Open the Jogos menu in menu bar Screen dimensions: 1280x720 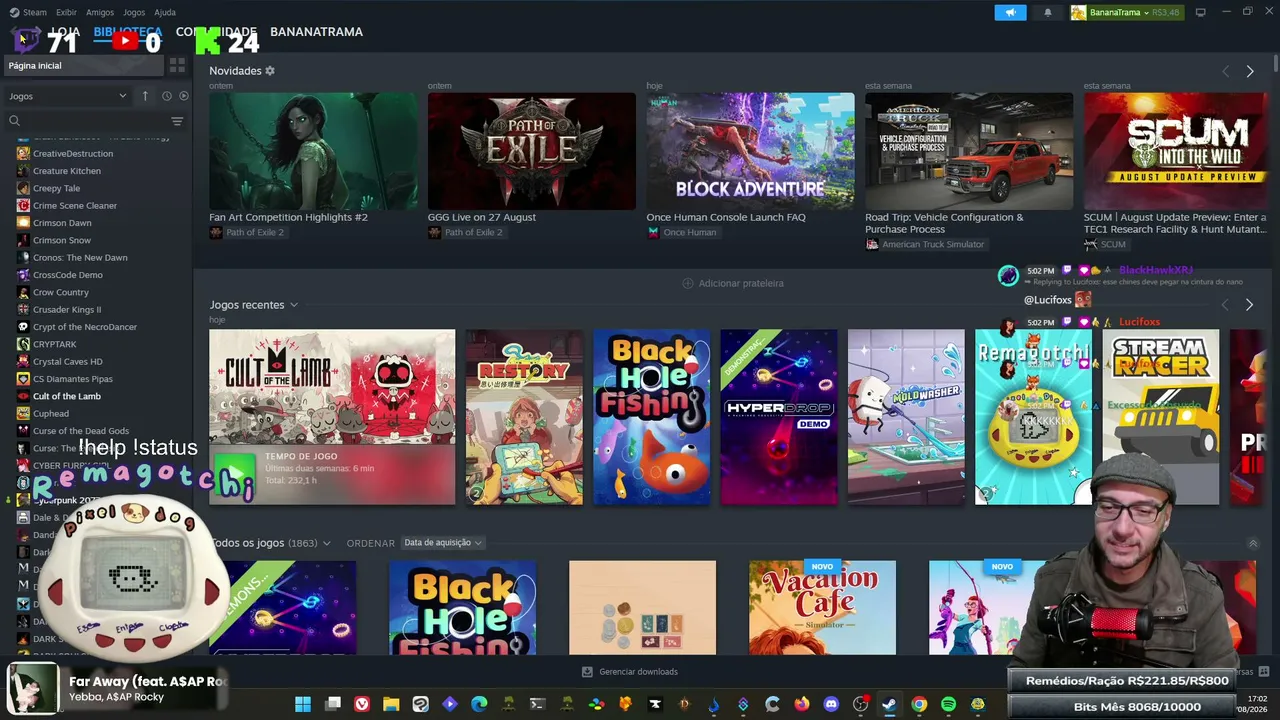[134, 12]
